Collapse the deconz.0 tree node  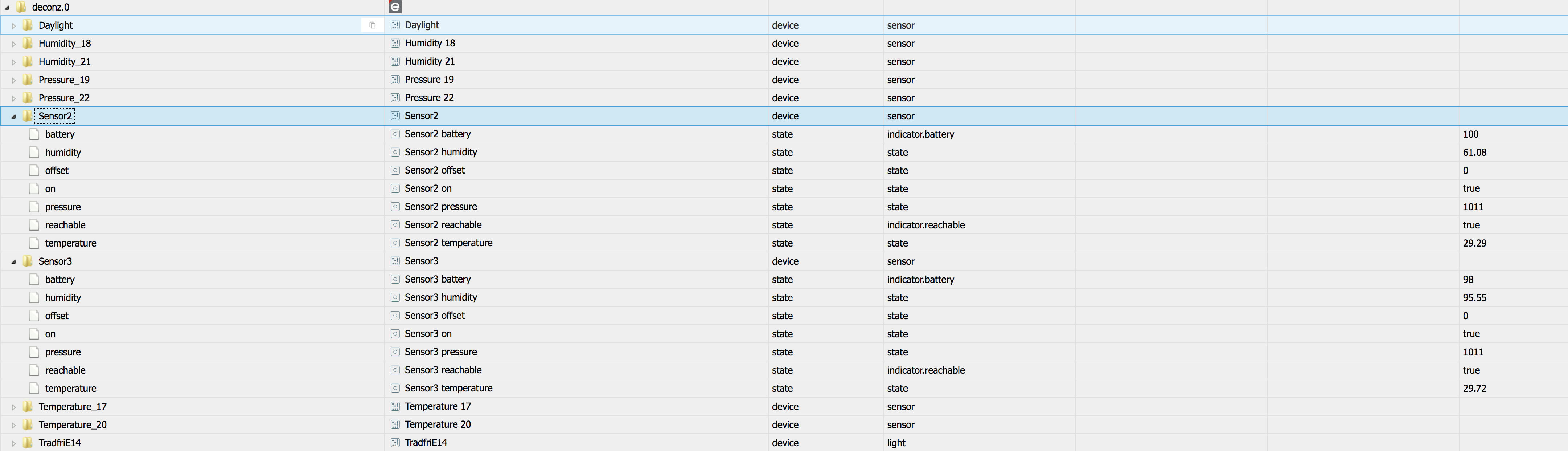click(7, 8)
